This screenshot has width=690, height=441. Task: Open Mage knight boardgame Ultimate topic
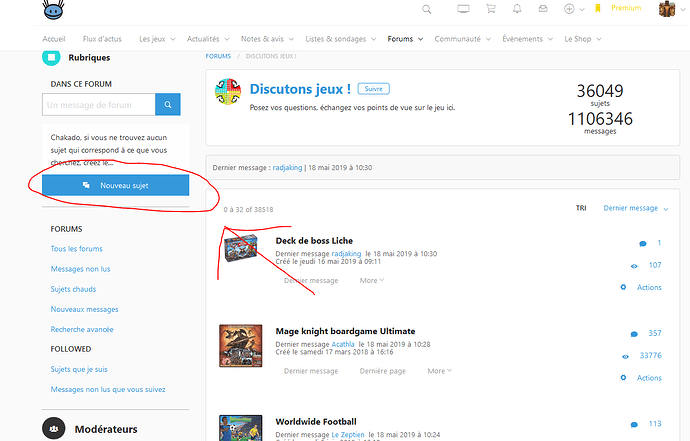click(x=345, y=331)
